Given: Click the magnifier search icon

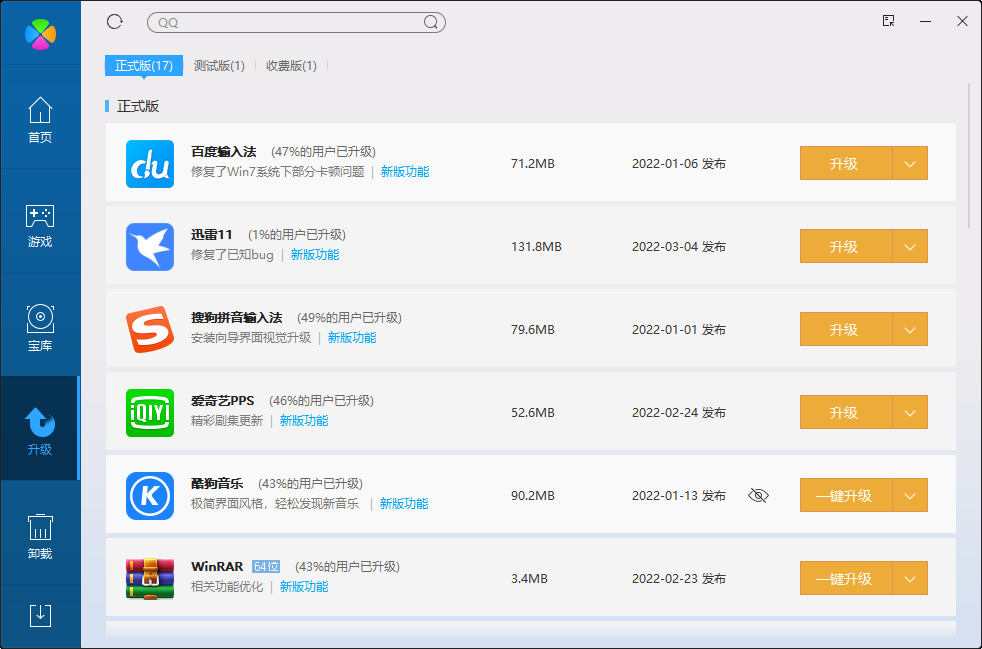Looking at the screenshot, I should [430, 23].
